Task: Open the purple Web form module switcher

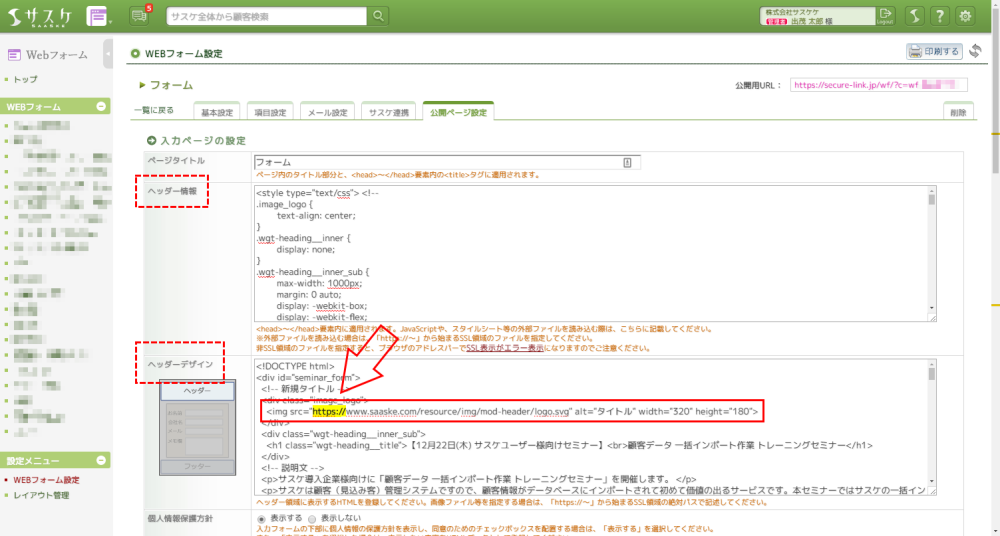Action: (99, 16)
